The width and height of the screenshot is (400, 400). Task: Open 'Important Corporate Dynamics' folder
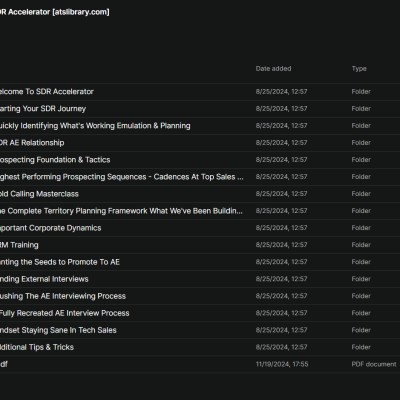pos(200,228)
